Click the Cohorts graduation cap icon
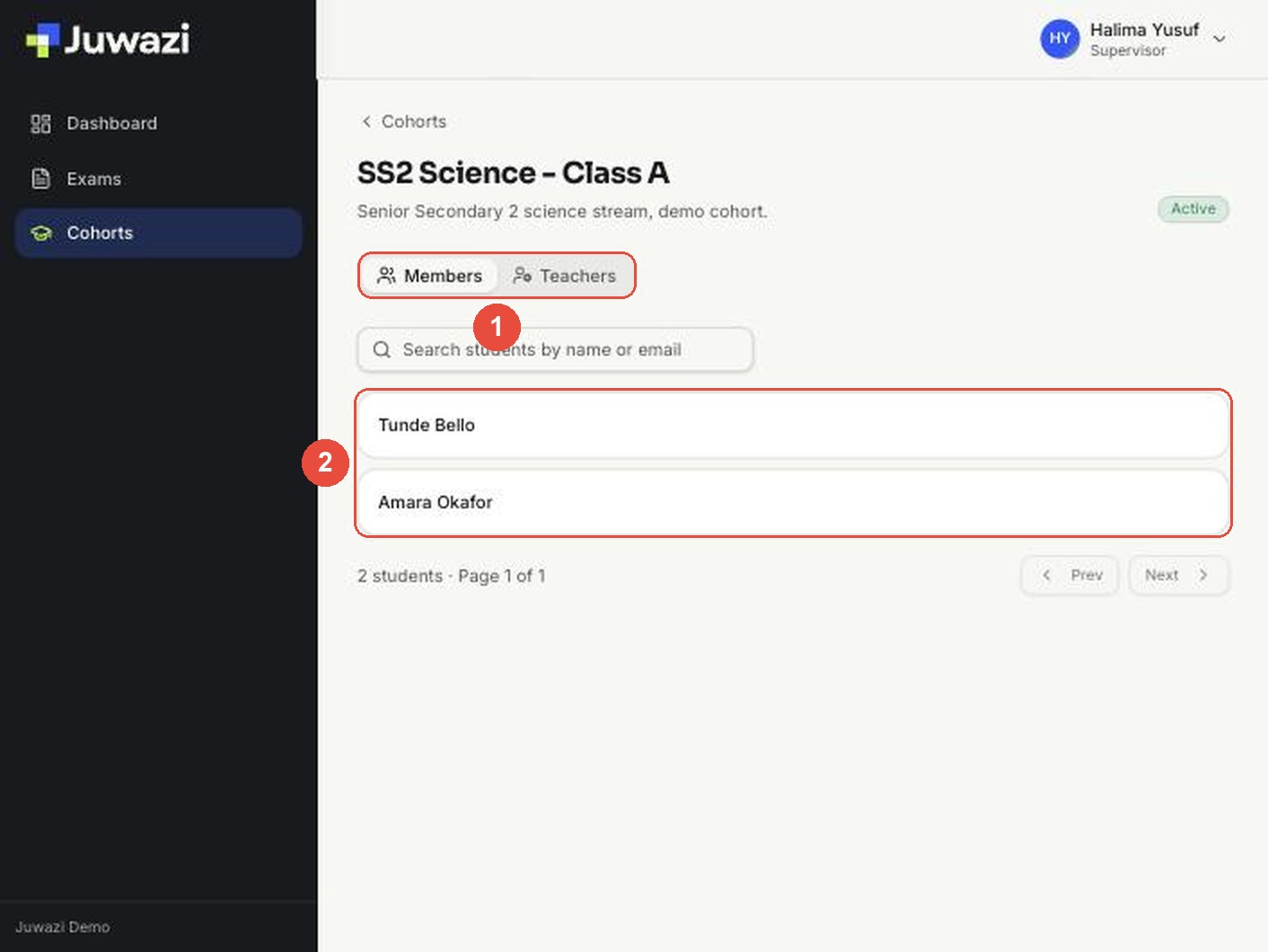 (x=41, y=234)
